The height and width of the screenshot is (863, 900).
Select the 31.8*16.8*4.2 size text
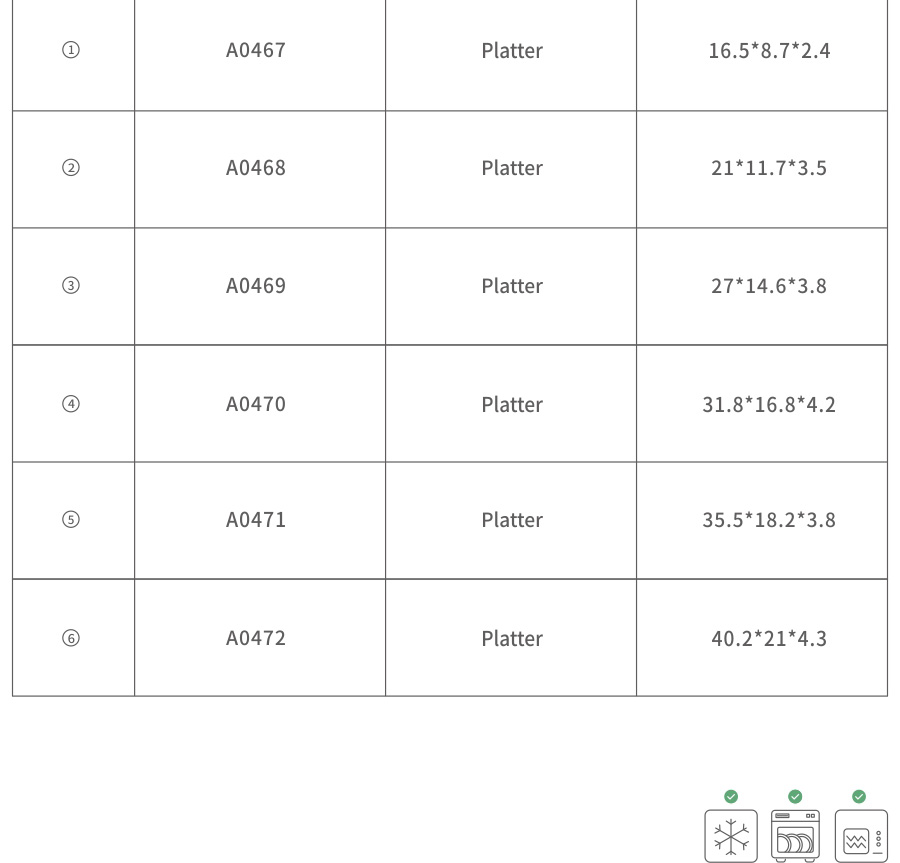[769, 404]
